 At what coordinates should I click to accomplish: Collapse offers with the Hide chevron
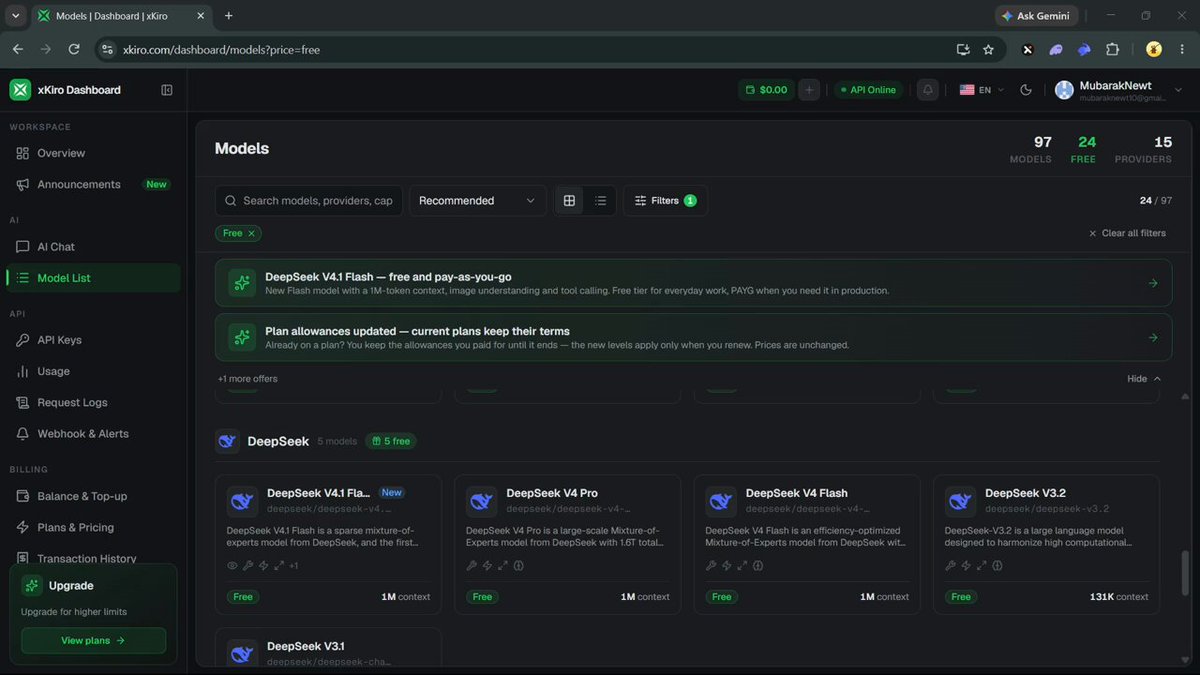coord(1144,379)
